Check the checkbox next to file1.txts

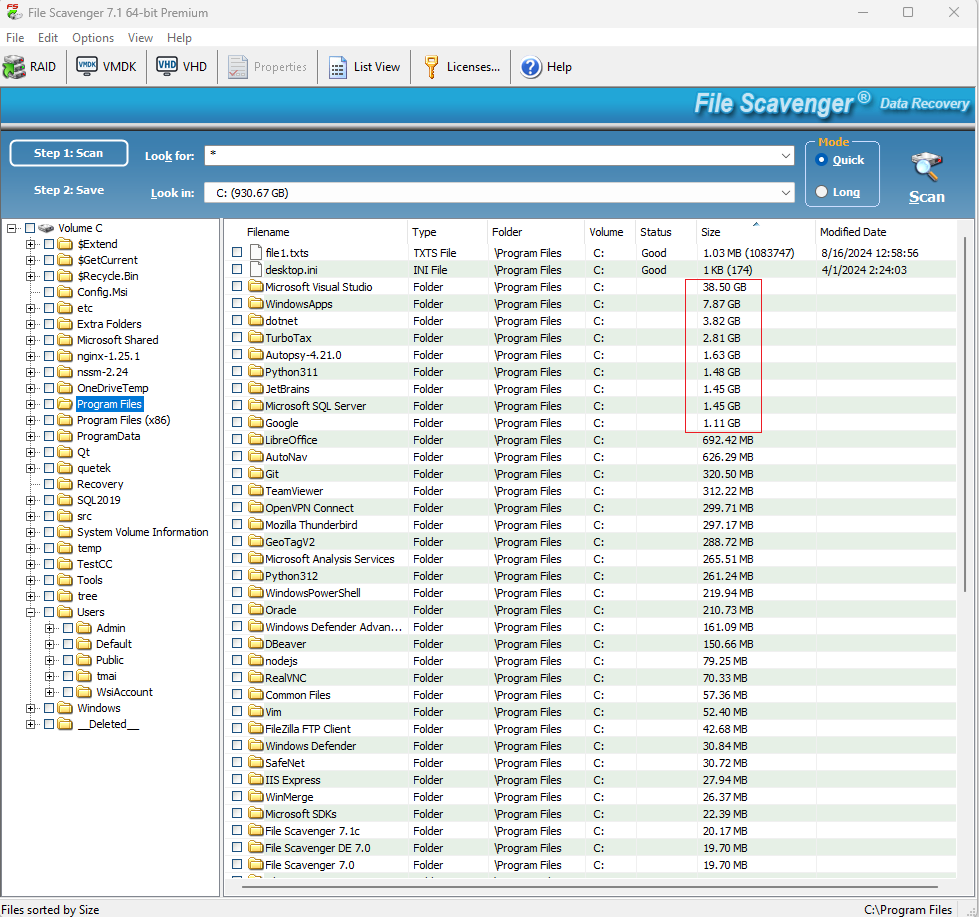[x=236, y=253]
